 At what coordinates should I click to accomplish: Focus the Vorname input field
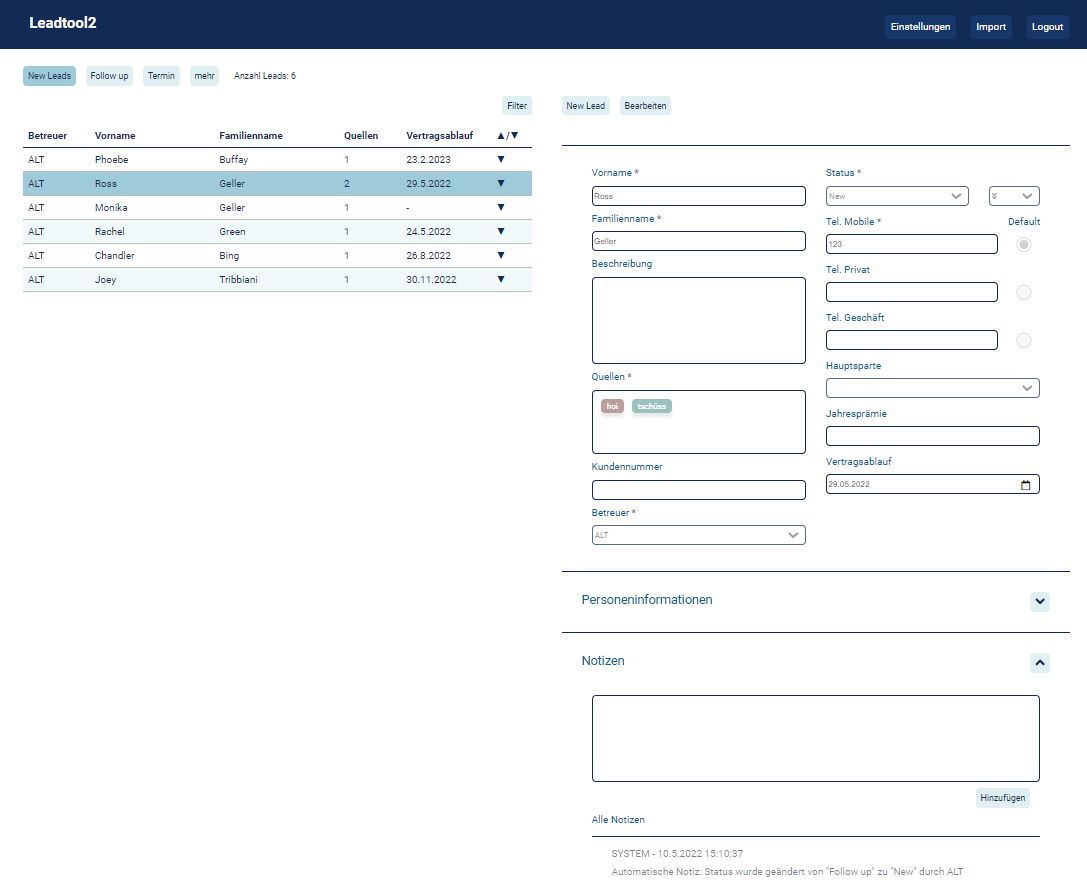coord(699,196)
